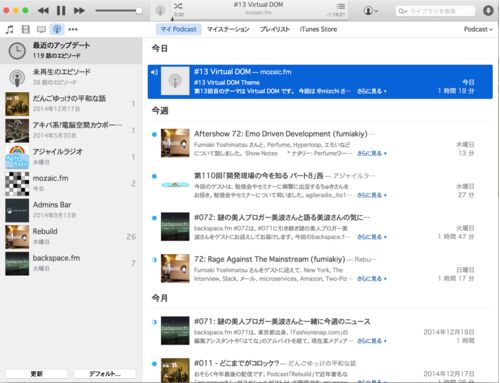Screen dimensions: 500x383
Task: Open アジャイルラジオ podcast in sidebar
Action: tap(71, 157)
